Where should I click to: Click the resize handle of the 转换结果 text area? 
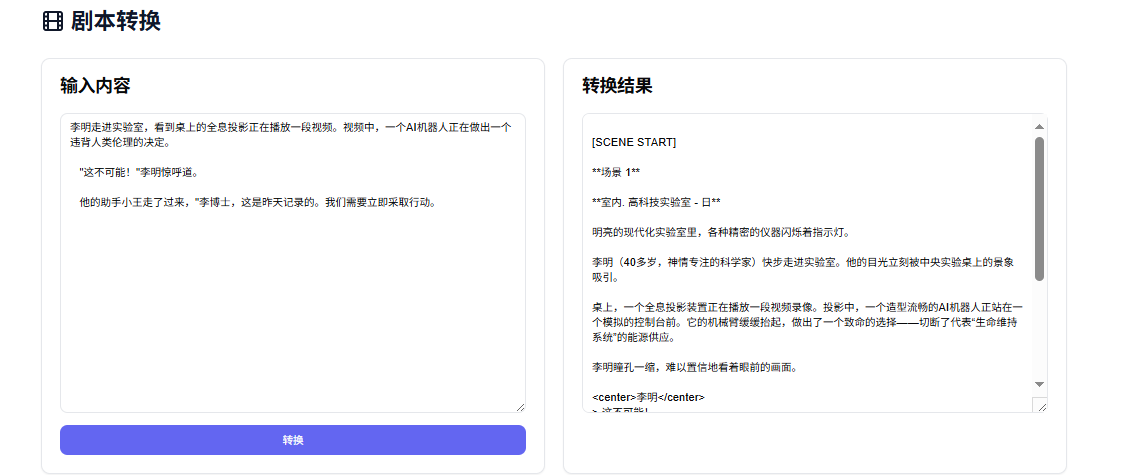click(1041, 406)
